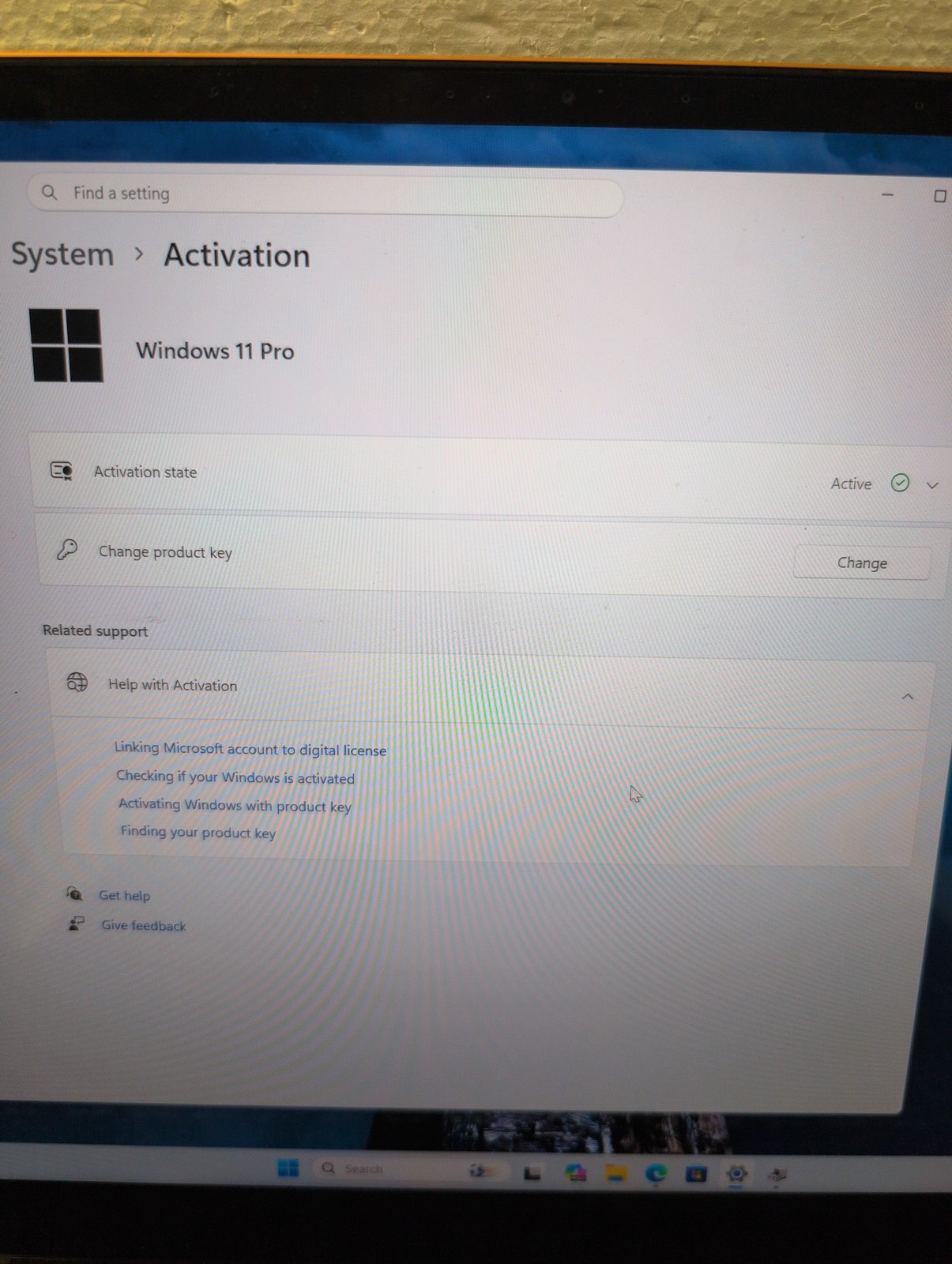Expand the Activation state row chevron
952x1264 pixels.
tap(932, 485)
